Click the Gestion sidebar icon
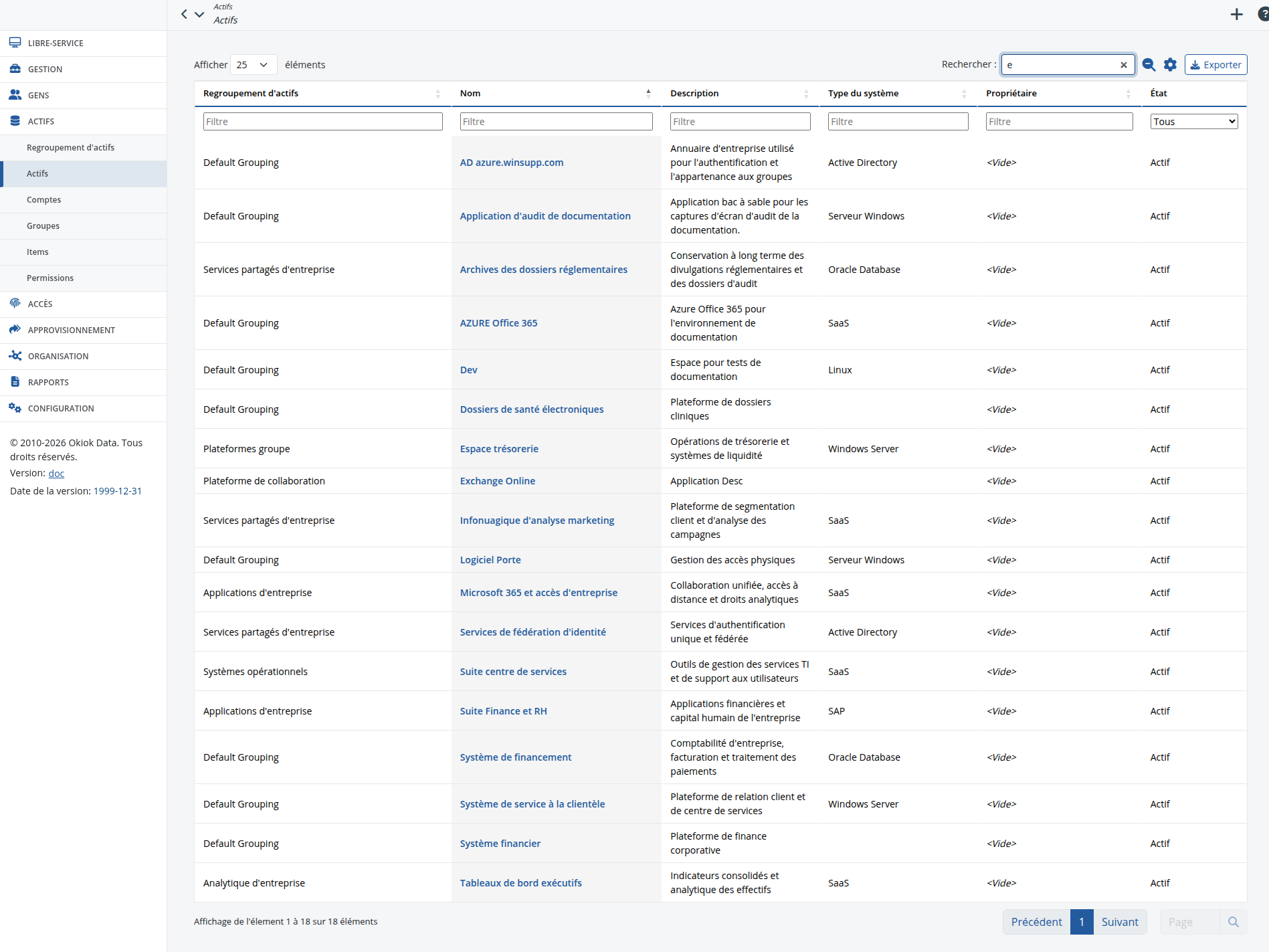The image size is (1269, 952). tap(15, 69)
